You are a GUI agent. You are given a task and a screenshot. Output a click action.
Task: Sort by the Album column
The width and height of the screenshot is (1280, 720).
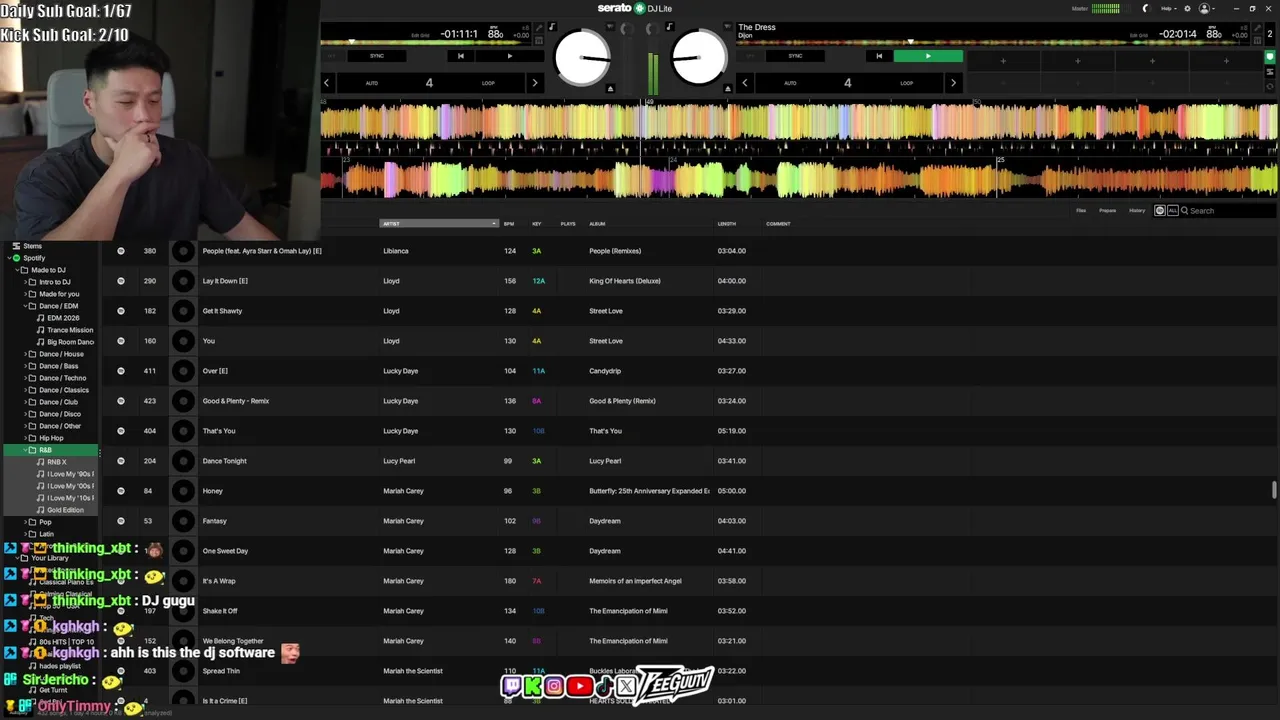pos(597,224)
